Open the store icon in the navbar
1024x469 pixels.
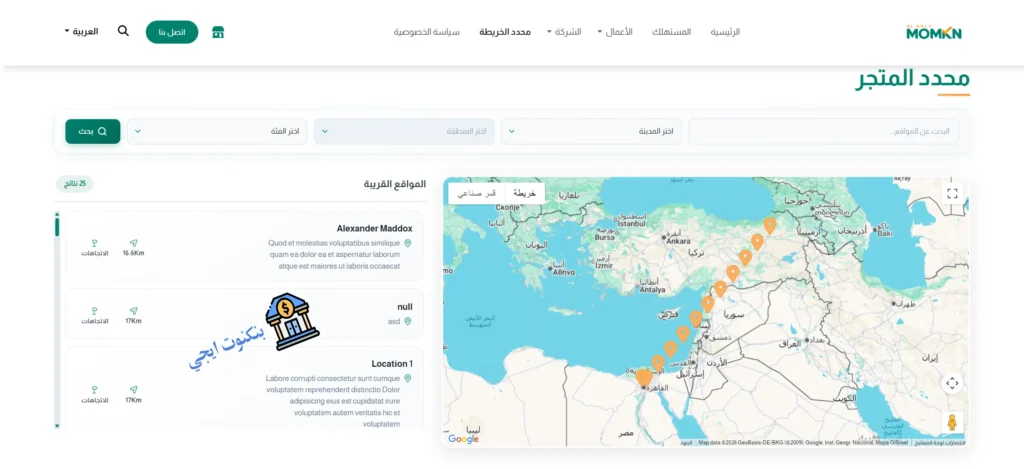point(218,32)
